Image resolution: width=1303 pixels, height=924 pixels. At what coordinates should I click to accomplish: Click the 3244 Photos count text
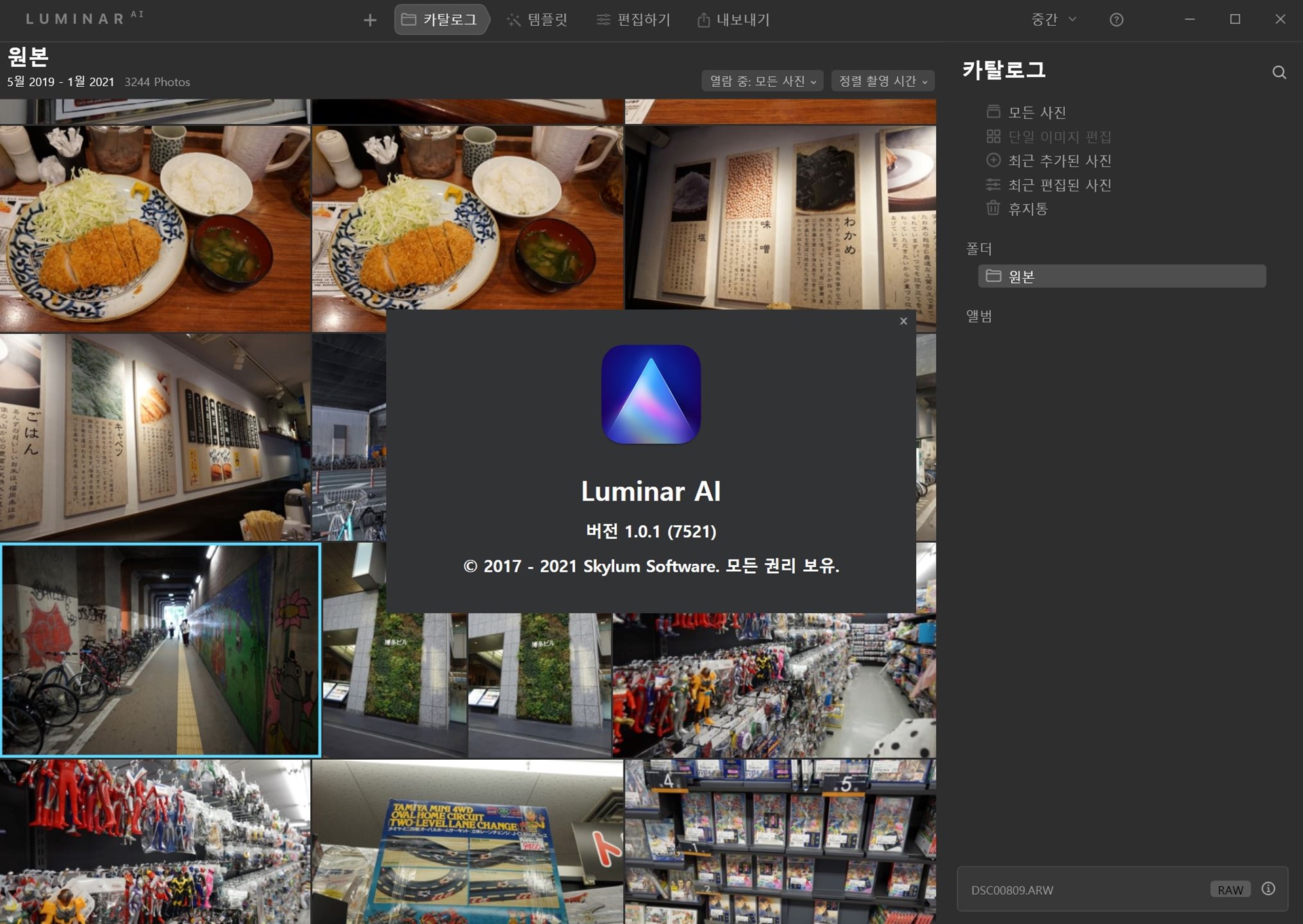click(x=157, y=82)
